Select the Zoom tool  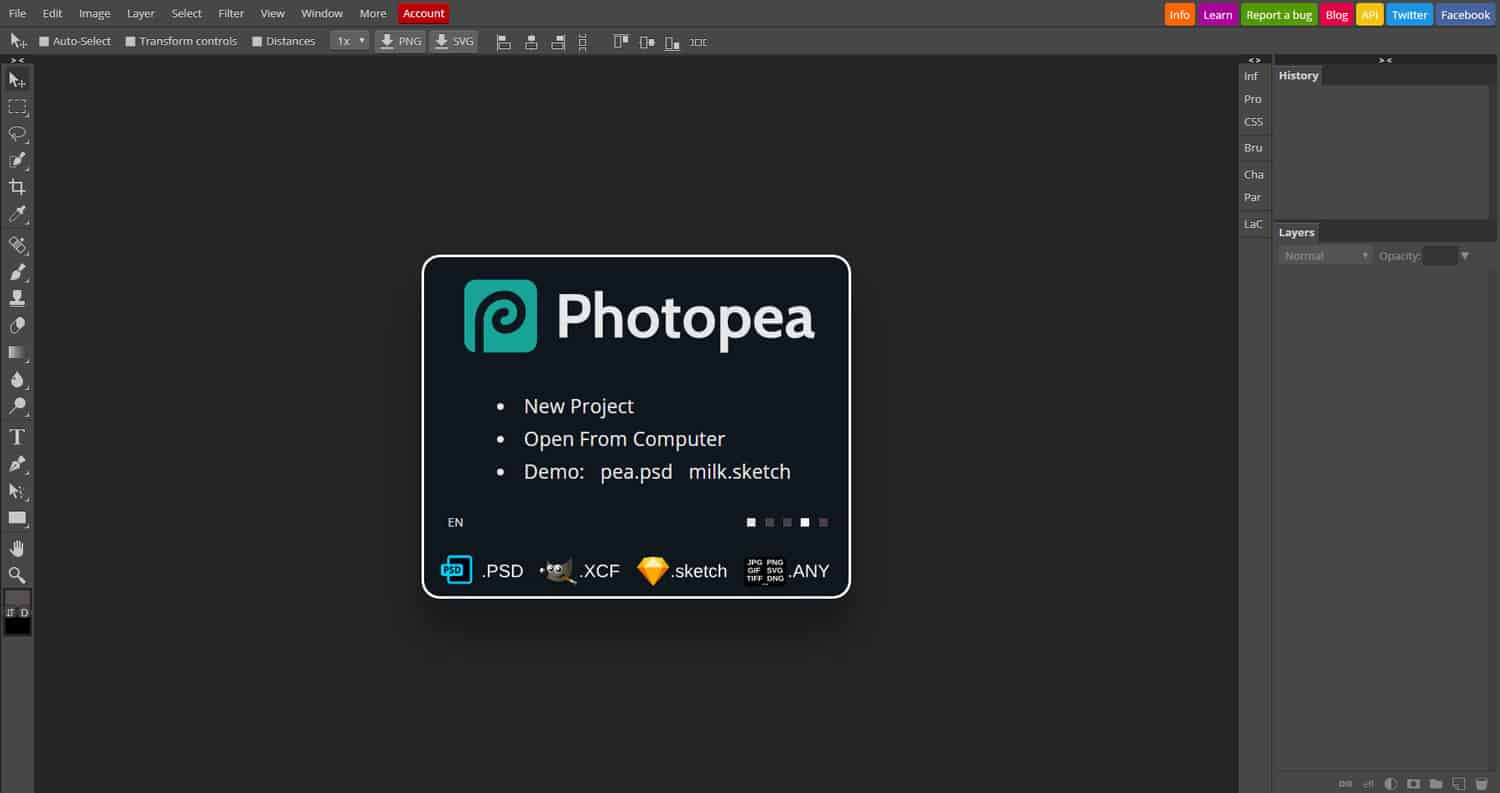(x=17, y=575)
